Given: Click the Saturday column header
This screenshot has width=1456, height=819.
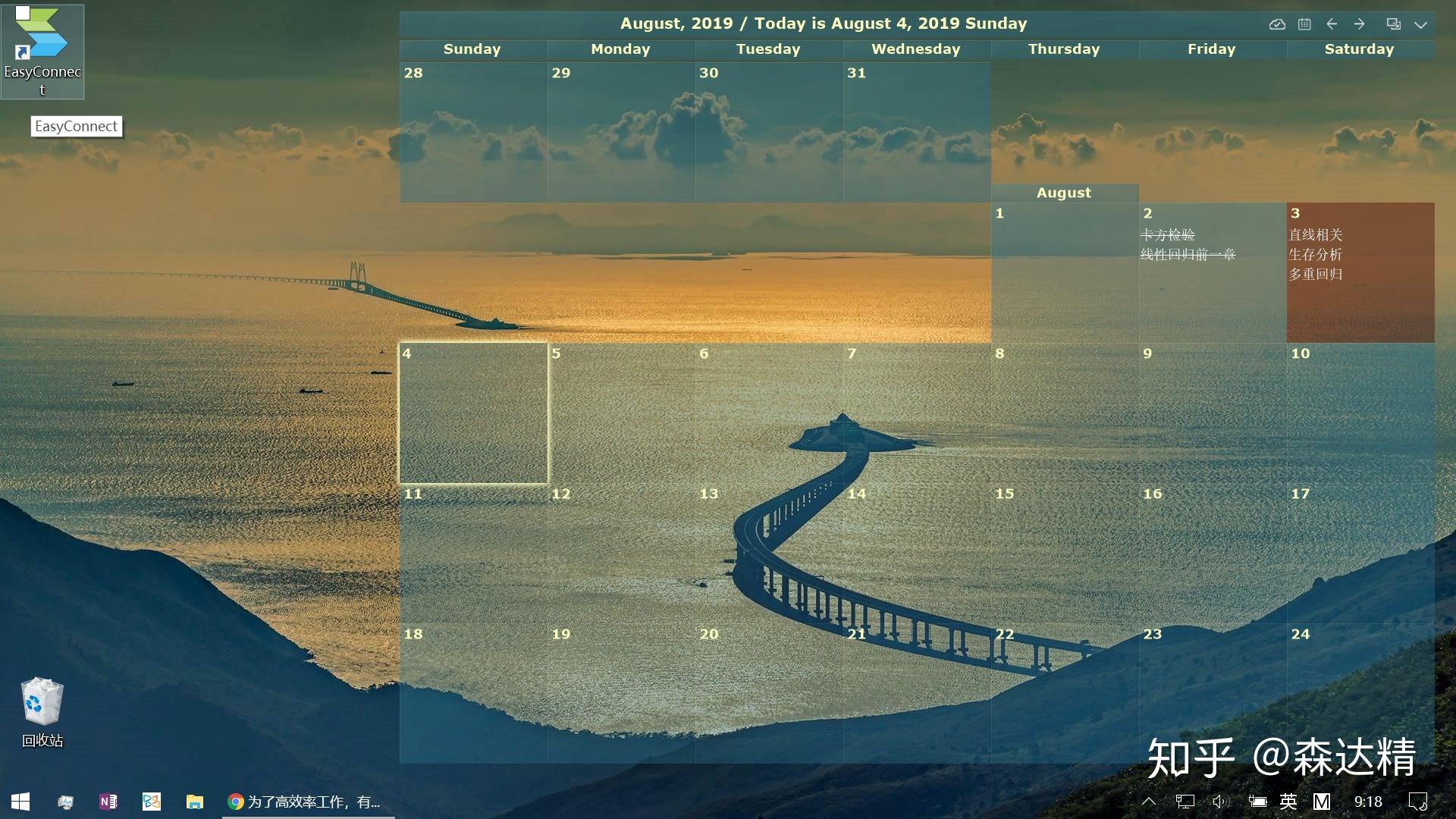Looking at the screenshot, I should coord(1360,49).
